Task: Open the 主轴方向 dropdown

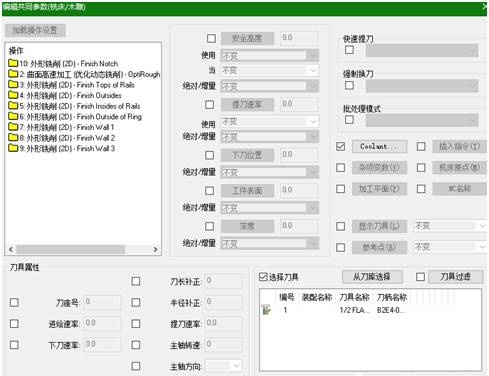Action: tap(223, 366)
